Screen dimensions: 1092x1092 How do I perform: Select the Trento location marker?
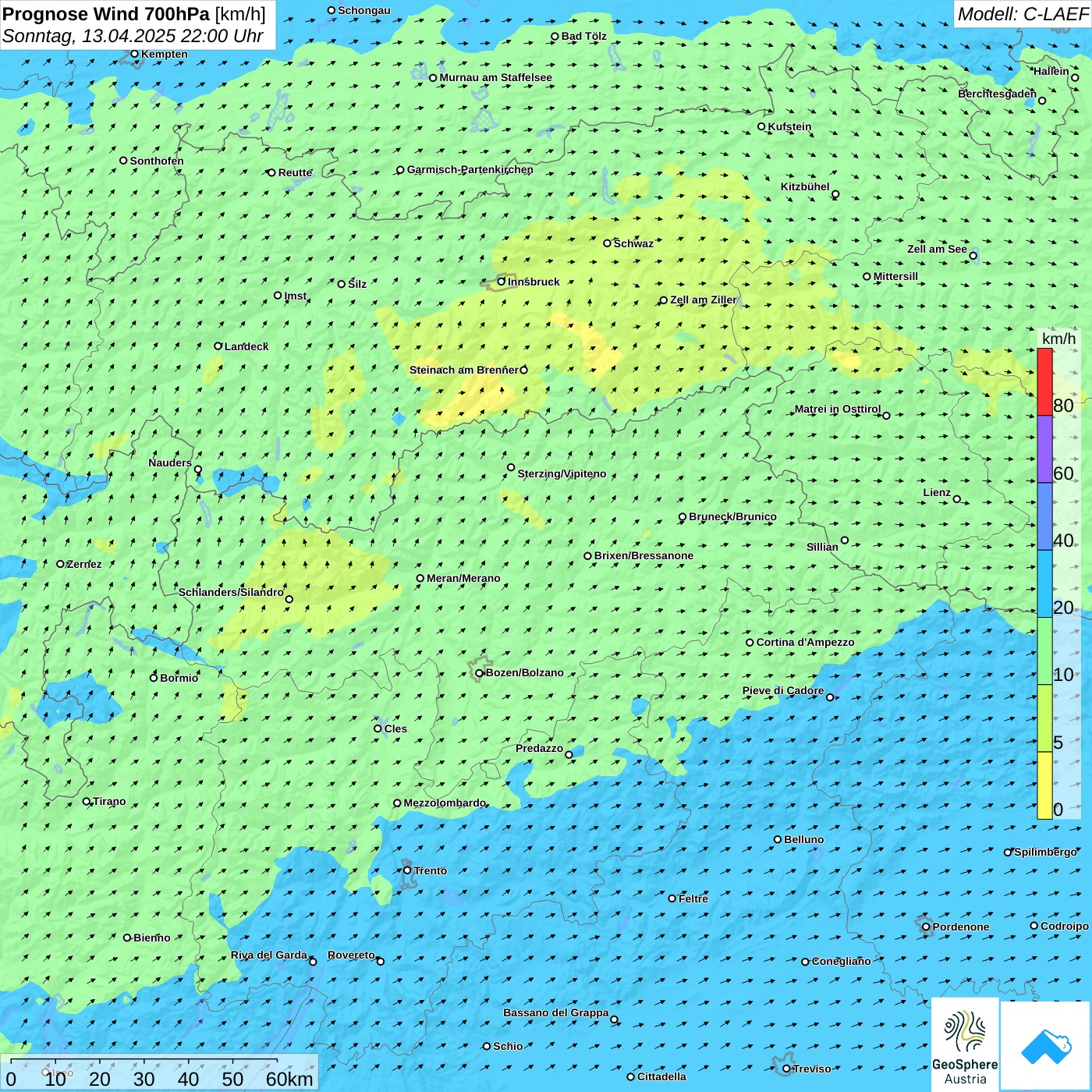[x=407, y=870]
